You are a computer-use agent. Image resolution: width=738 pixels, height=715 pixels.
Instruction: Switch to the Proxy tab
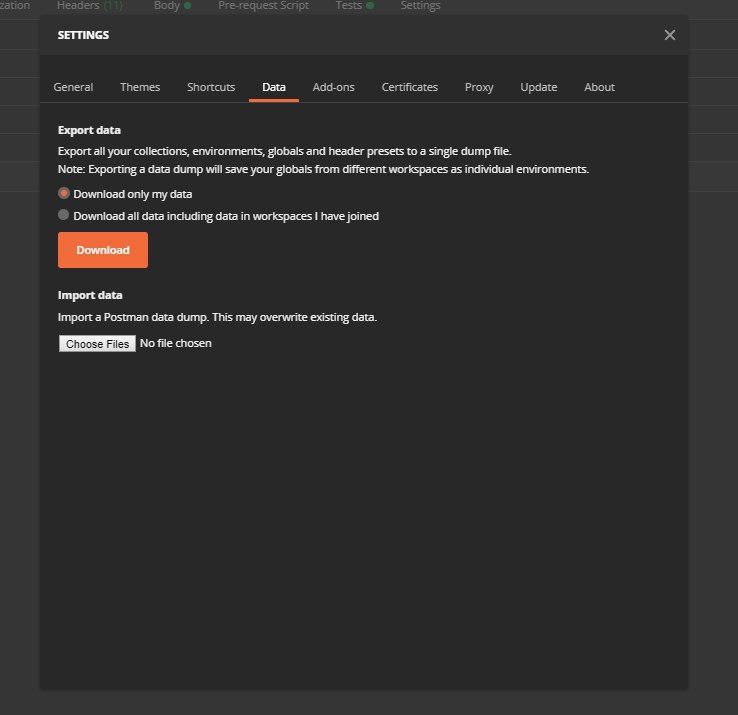click(479, 87)
